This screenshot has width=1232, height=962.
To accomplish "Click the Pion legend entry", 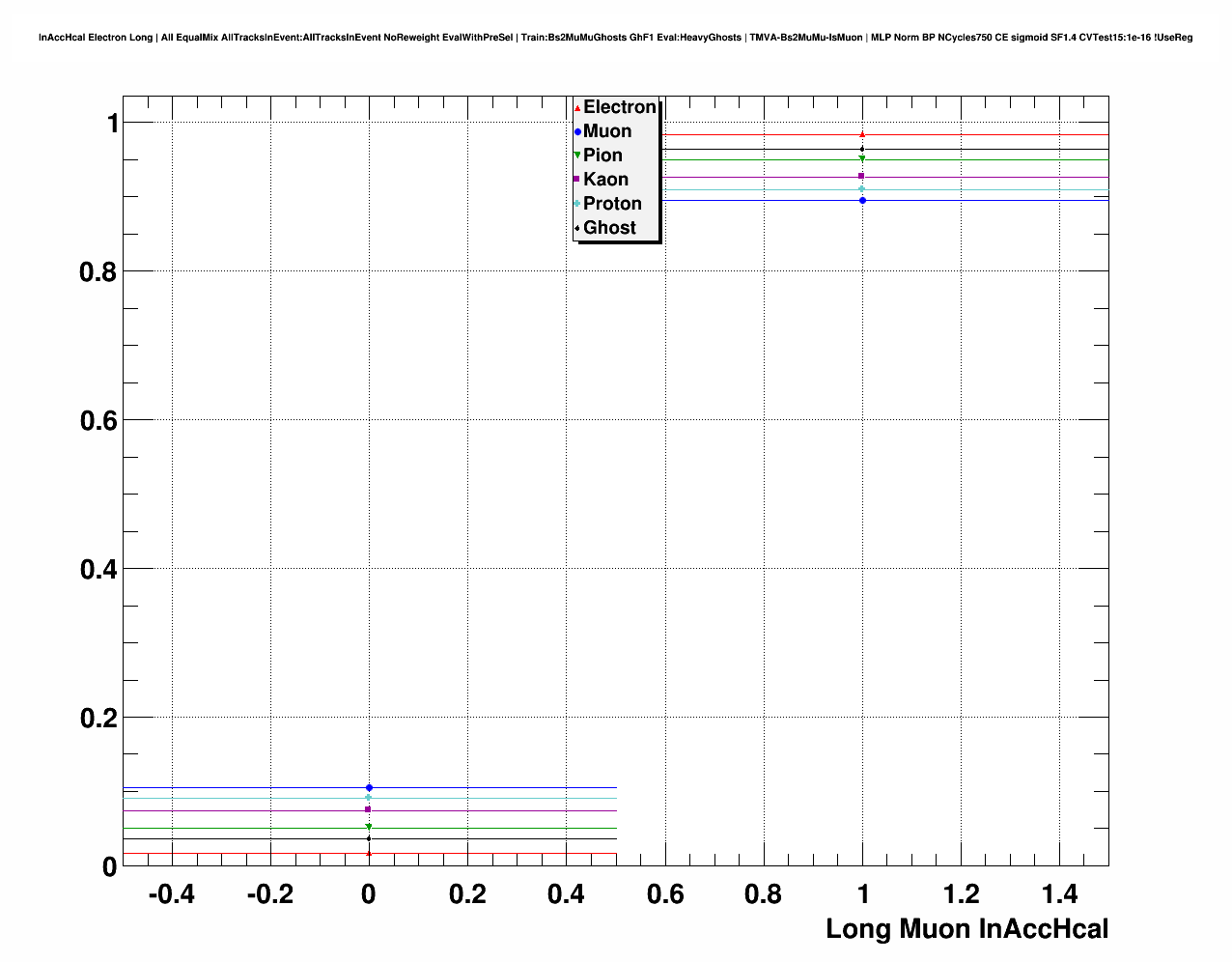I will (599, 156).
